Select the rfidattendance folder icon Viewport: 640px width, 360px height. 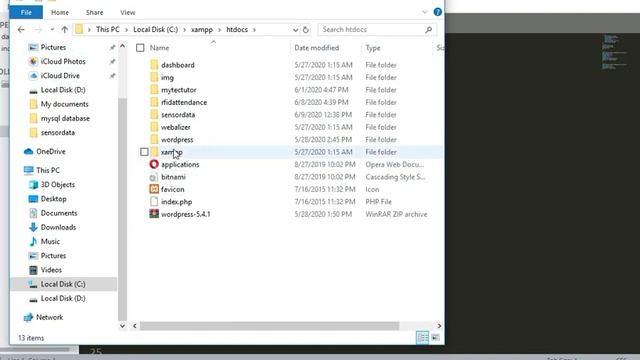154,102
